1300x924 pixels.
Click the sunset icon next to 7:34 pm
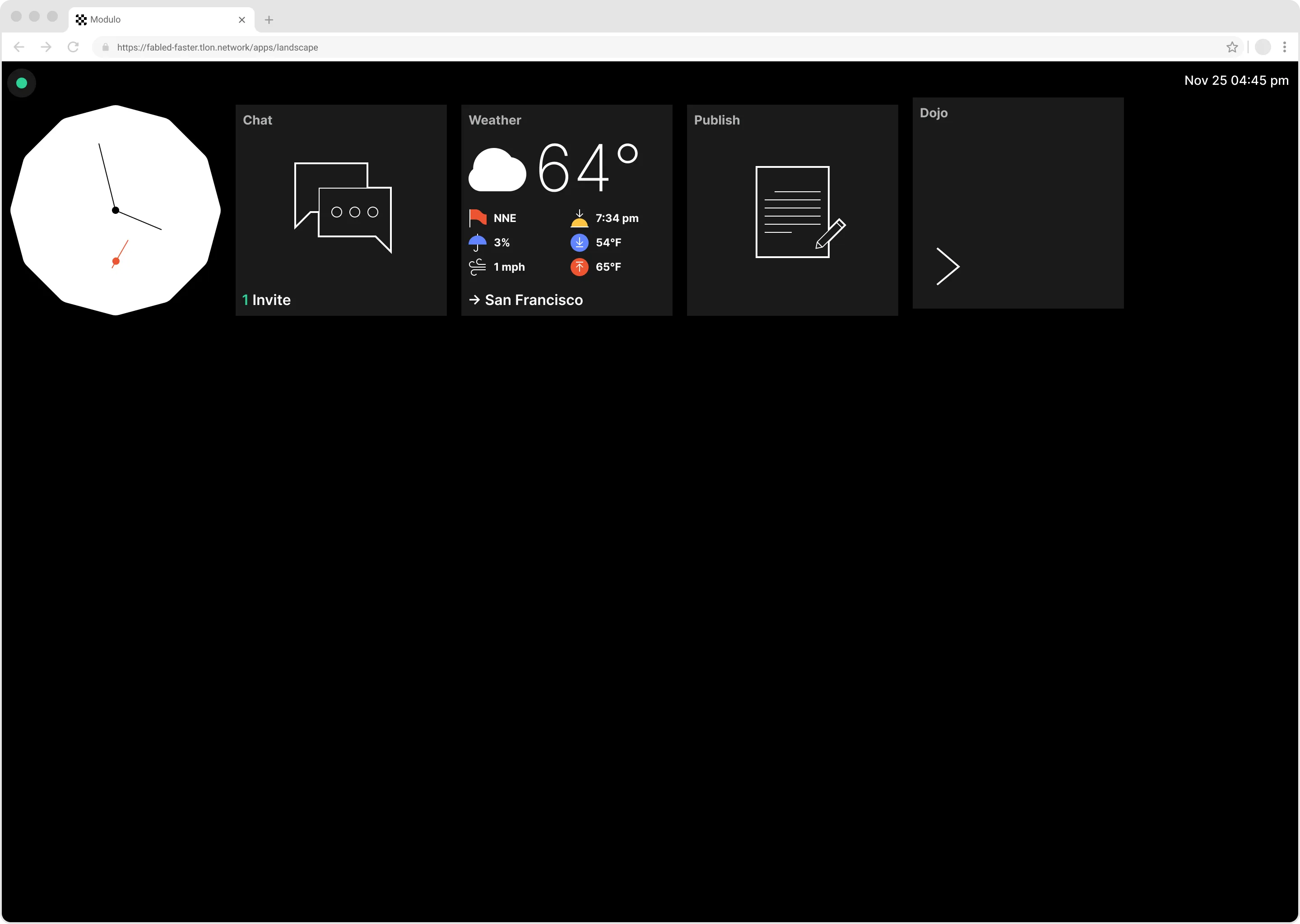point(579,218)
